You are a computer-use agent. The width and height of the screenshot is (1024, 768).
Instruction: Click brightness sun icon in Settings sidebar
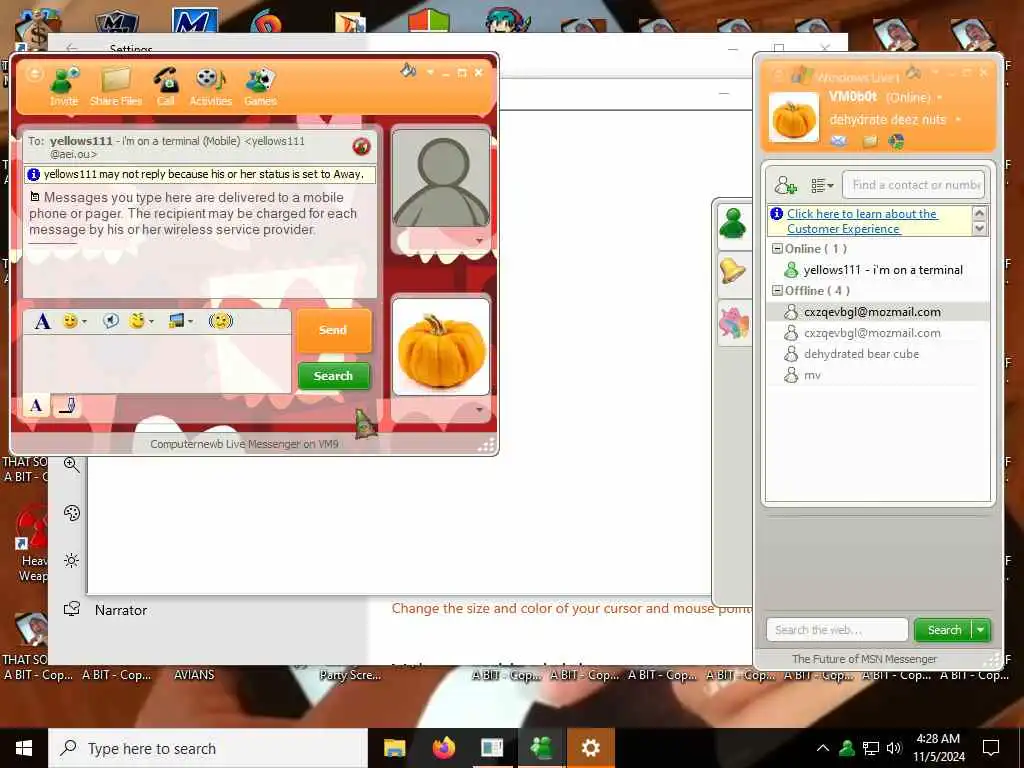tap(72, 561)
